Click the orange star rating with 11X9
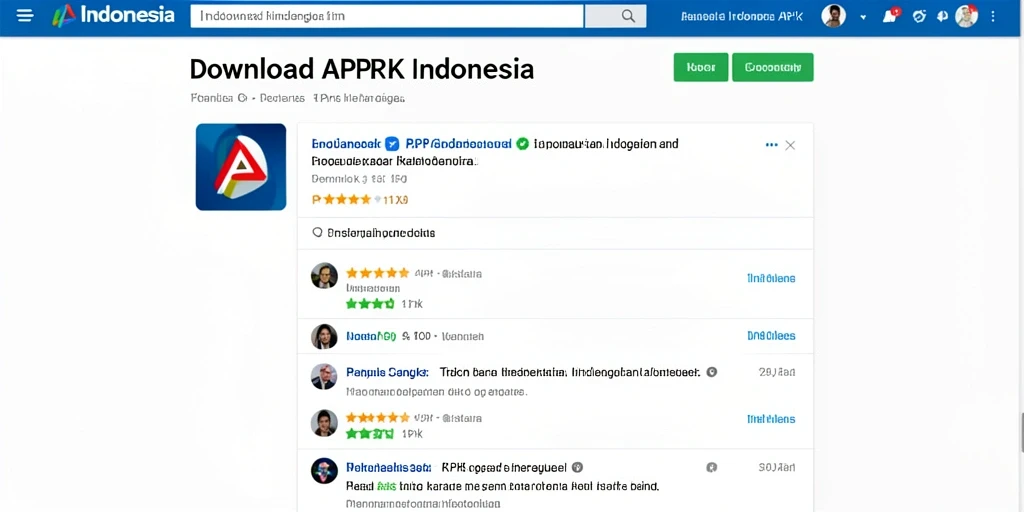The height and width of the screenshot is (512, 1024). click(x=360, y=200)
